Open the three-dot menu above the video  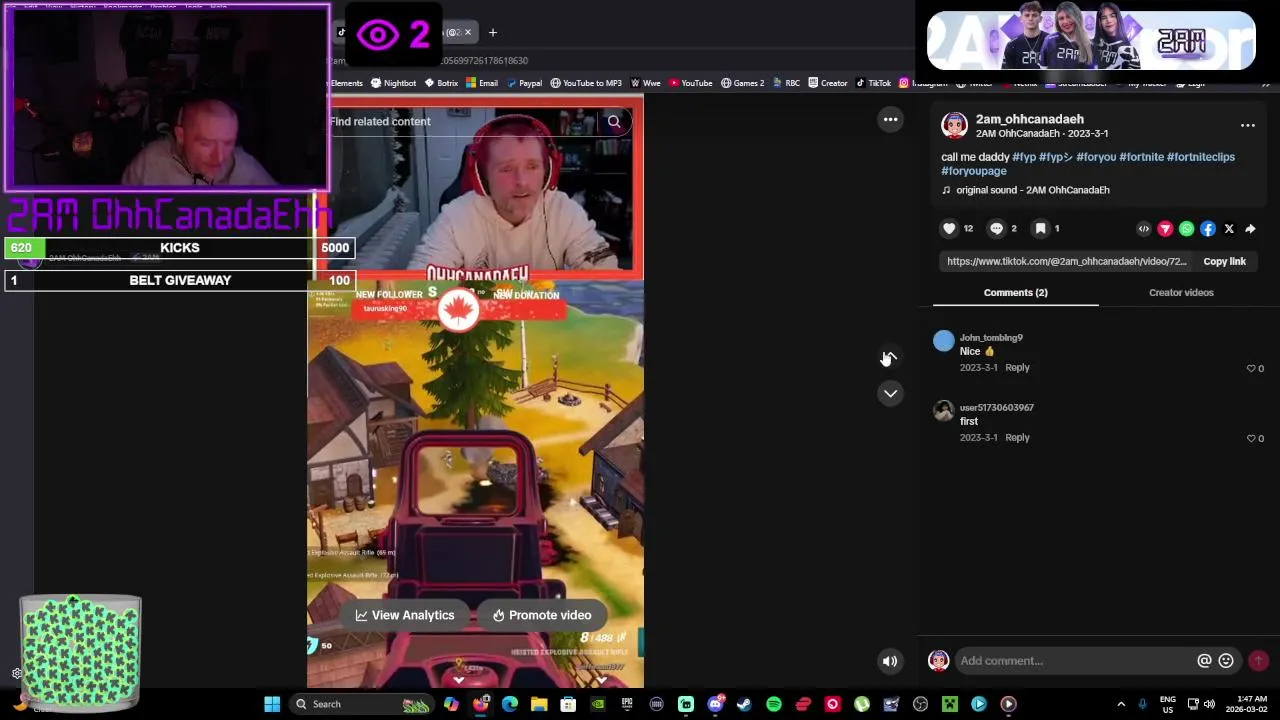tap(890, 119)
